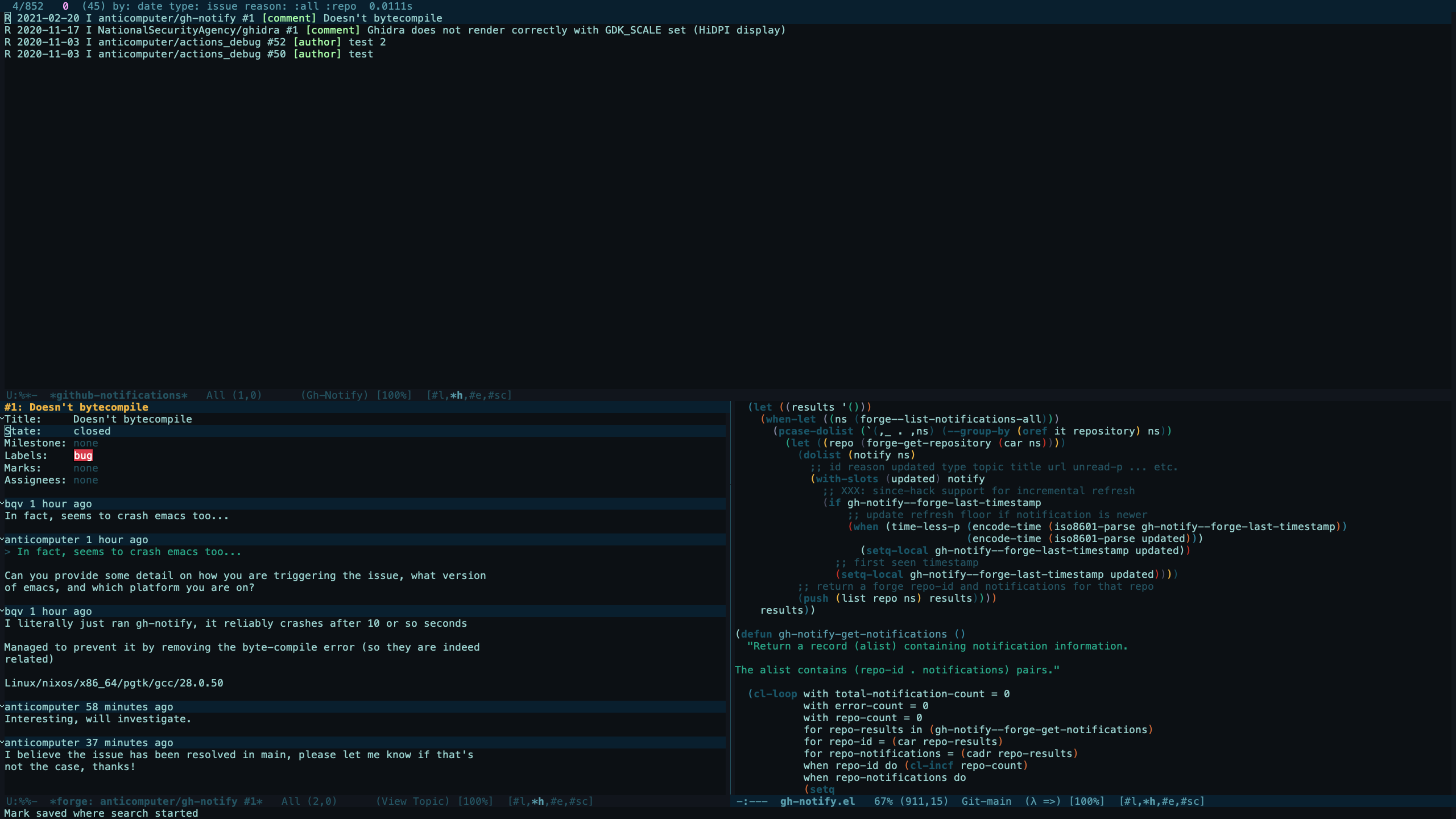
Task: Collapse the Title section chevron in forge topic
Action: (2, 418)
